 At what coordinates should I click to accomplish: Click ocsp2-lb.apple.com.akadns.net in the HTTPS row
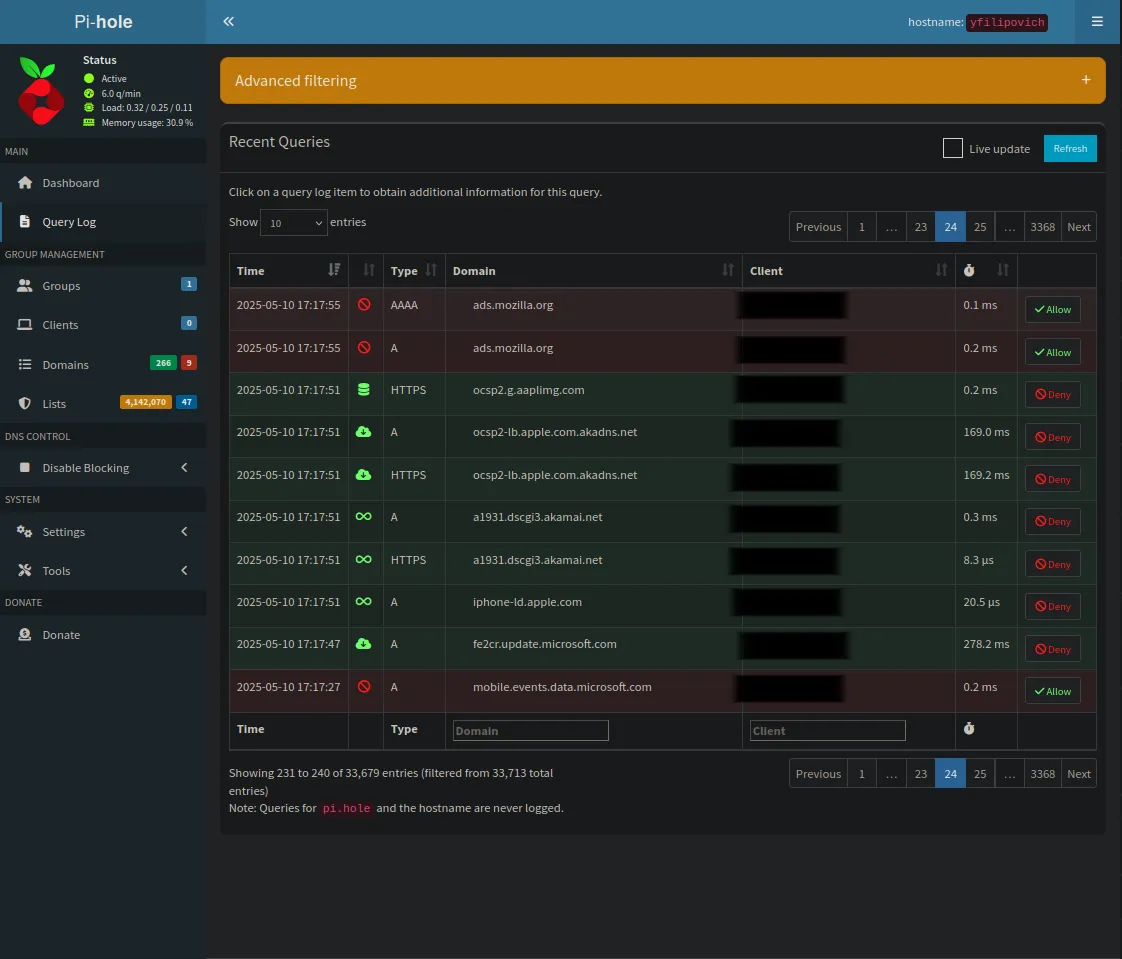click(555, 474)
